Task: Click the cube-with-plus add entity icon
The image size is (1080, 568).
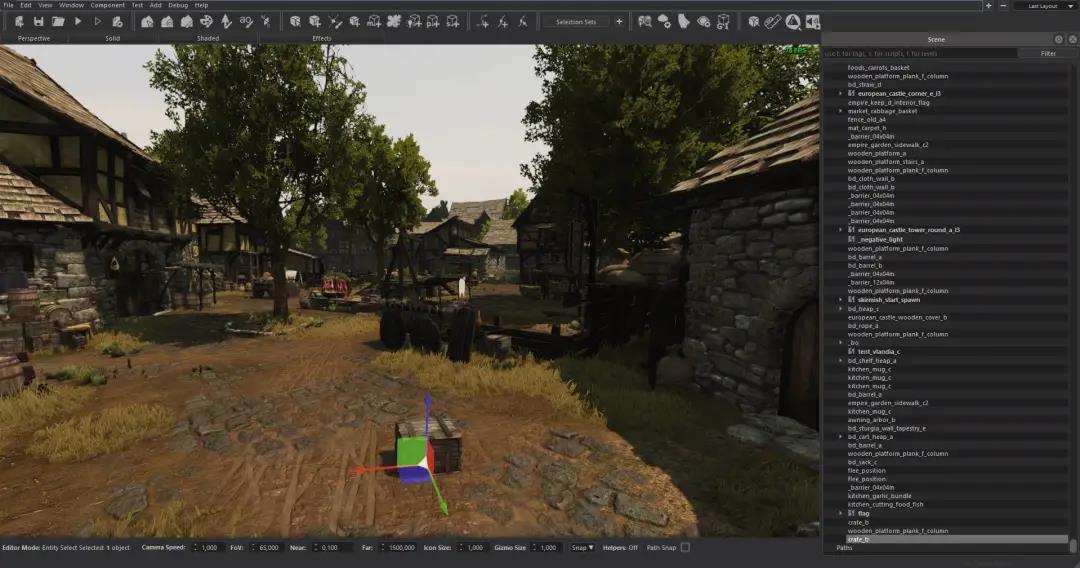Action: (x=315, y=22)
